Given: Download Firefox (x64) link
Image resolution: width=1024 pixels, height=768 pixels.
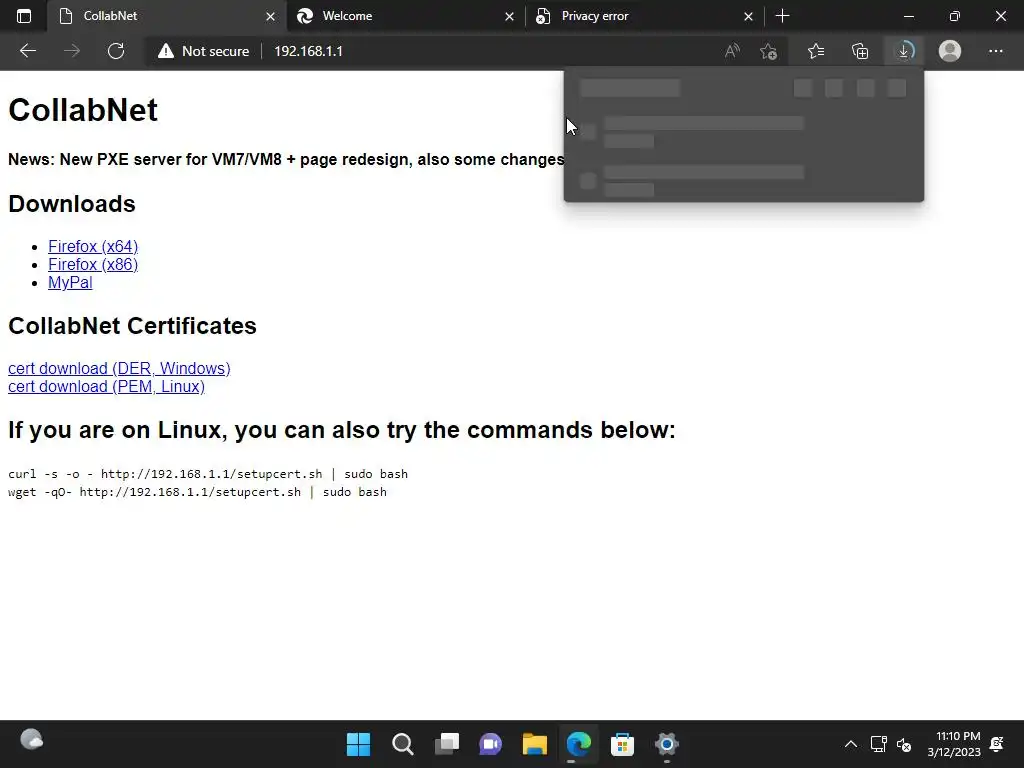Looking at the screenshot, I should click(x=93, y=246).
